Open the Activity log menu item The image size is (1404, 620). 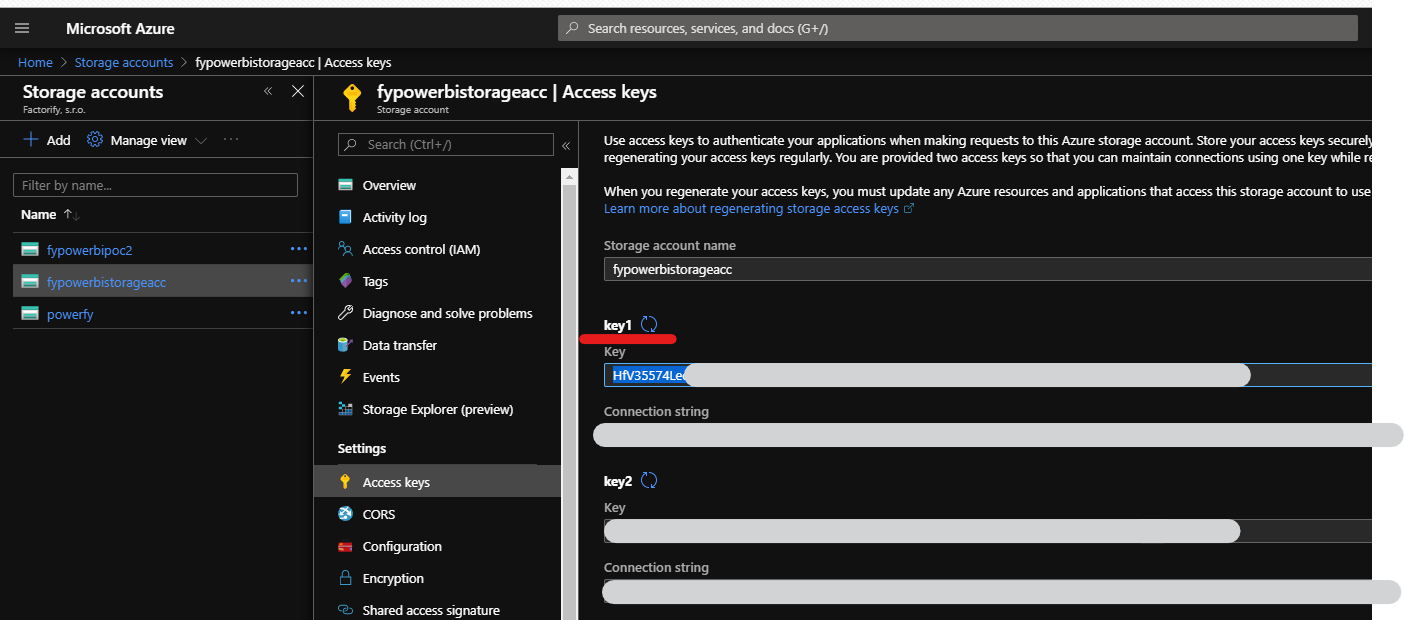[x=394, y=217]
